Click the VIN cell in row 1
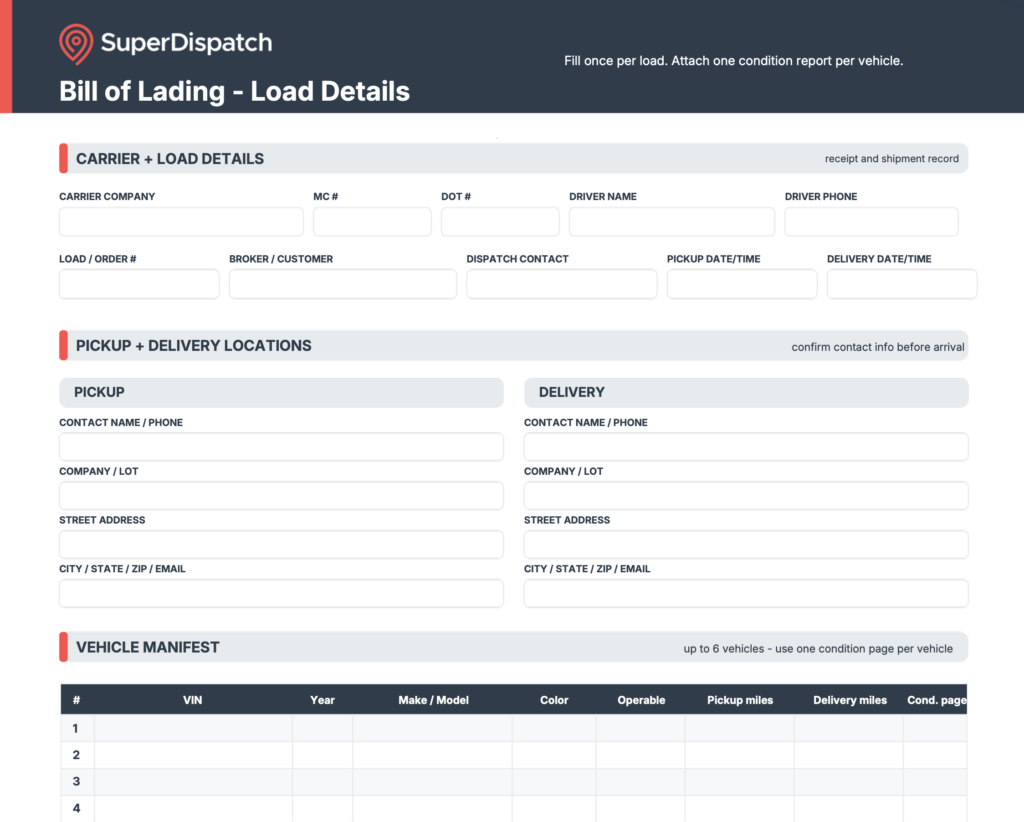This screenshot has width=1024, height=822. (x=193, y=728)
